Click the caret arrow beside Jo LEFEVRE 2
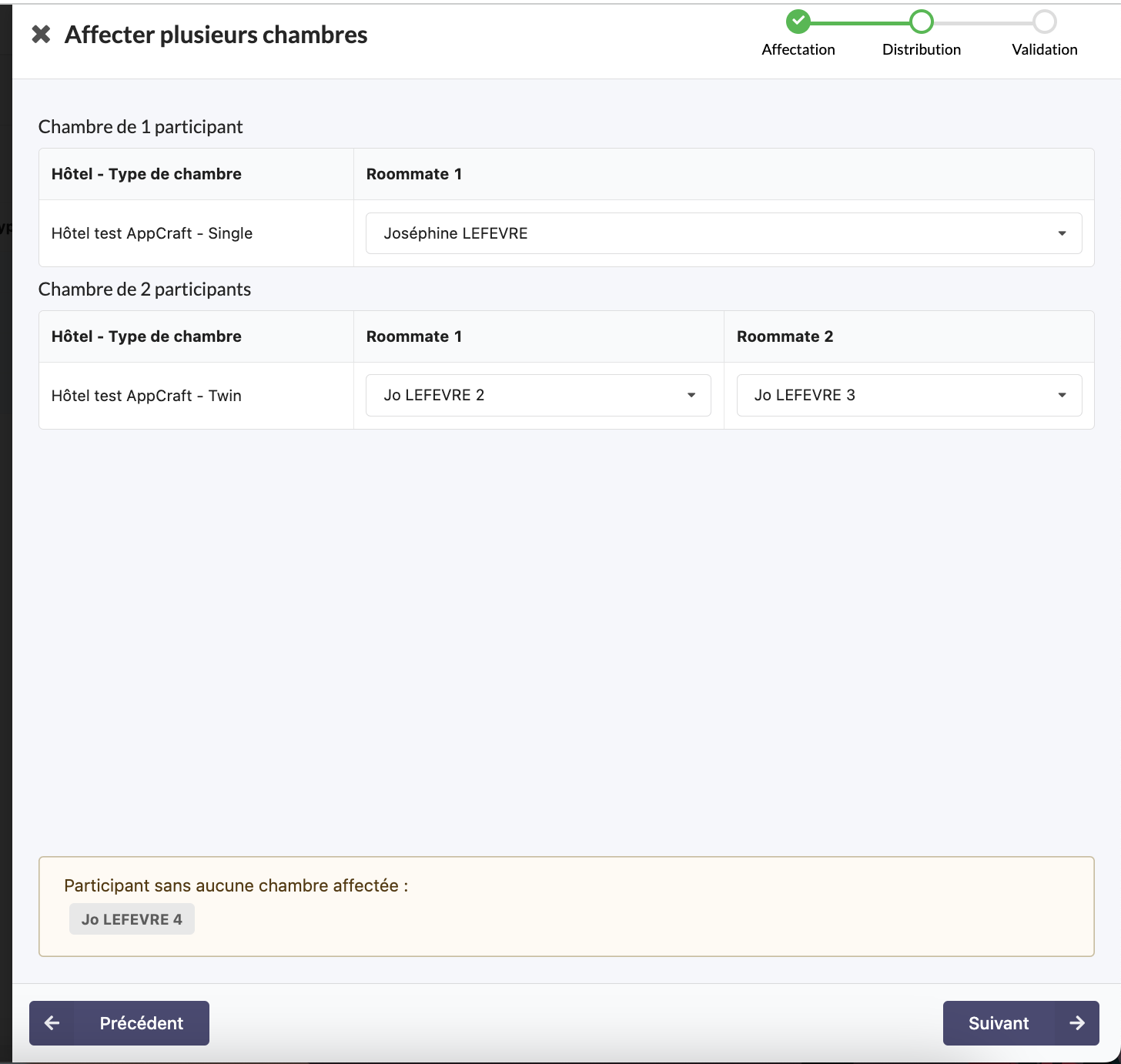This screenshot has width=1121, height=1064. [x=691, y=395]
